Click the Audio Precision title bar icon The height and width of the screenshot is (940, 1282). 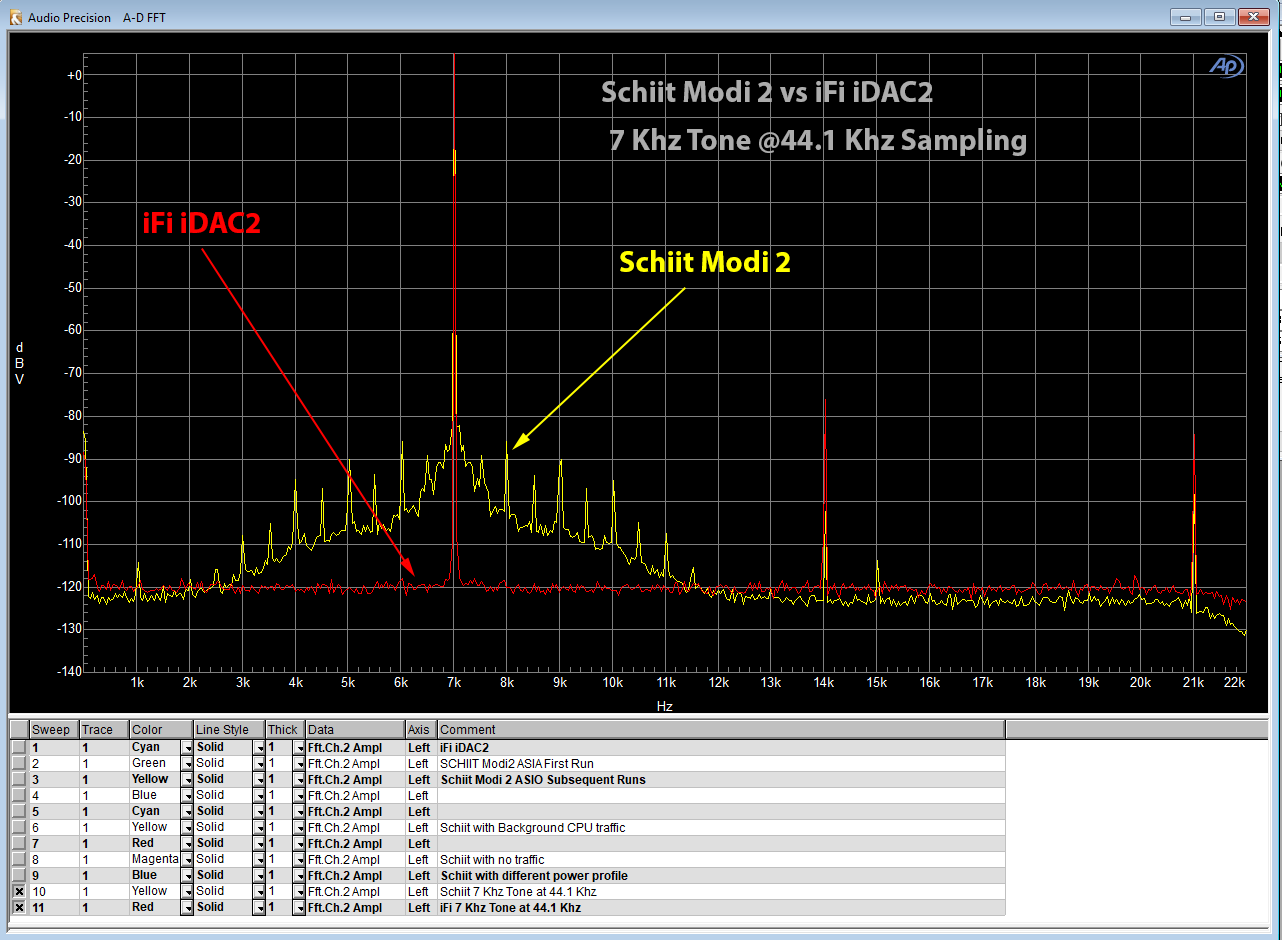click(x=15, y=17)
